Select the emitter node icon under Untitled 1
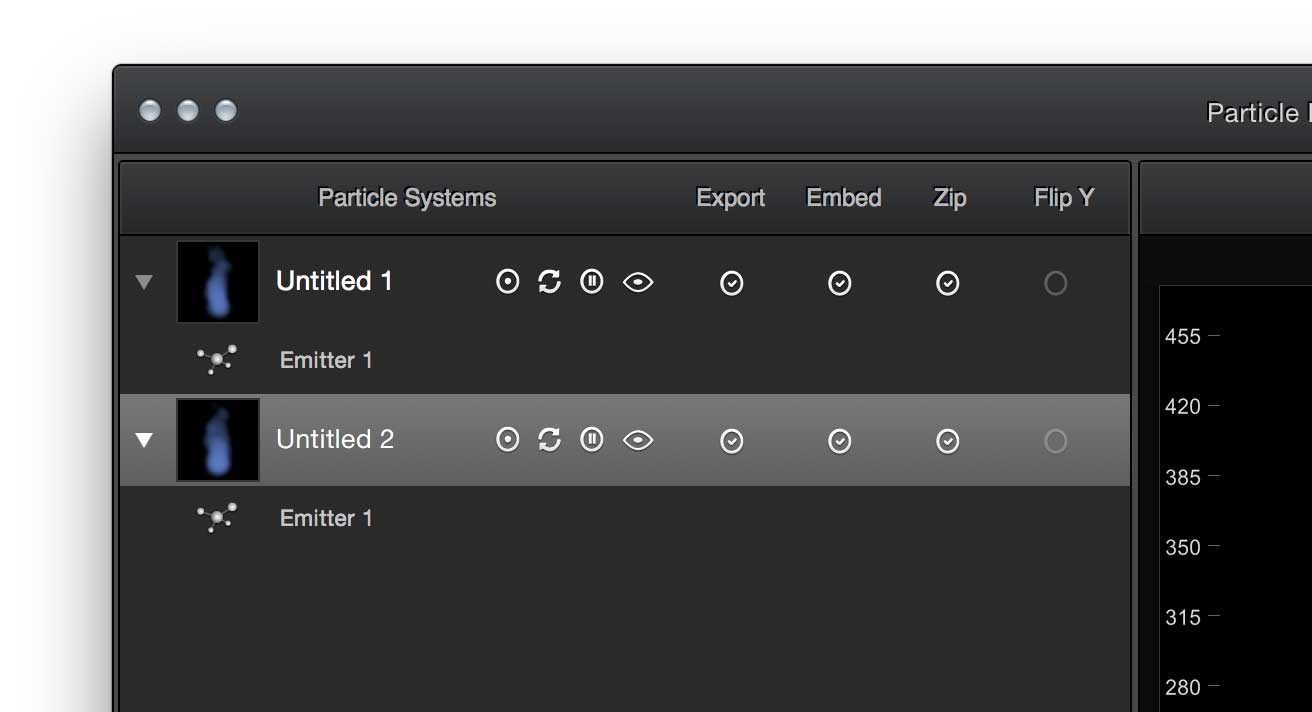Screen dimensions: 1312x712 pos(217,359)
